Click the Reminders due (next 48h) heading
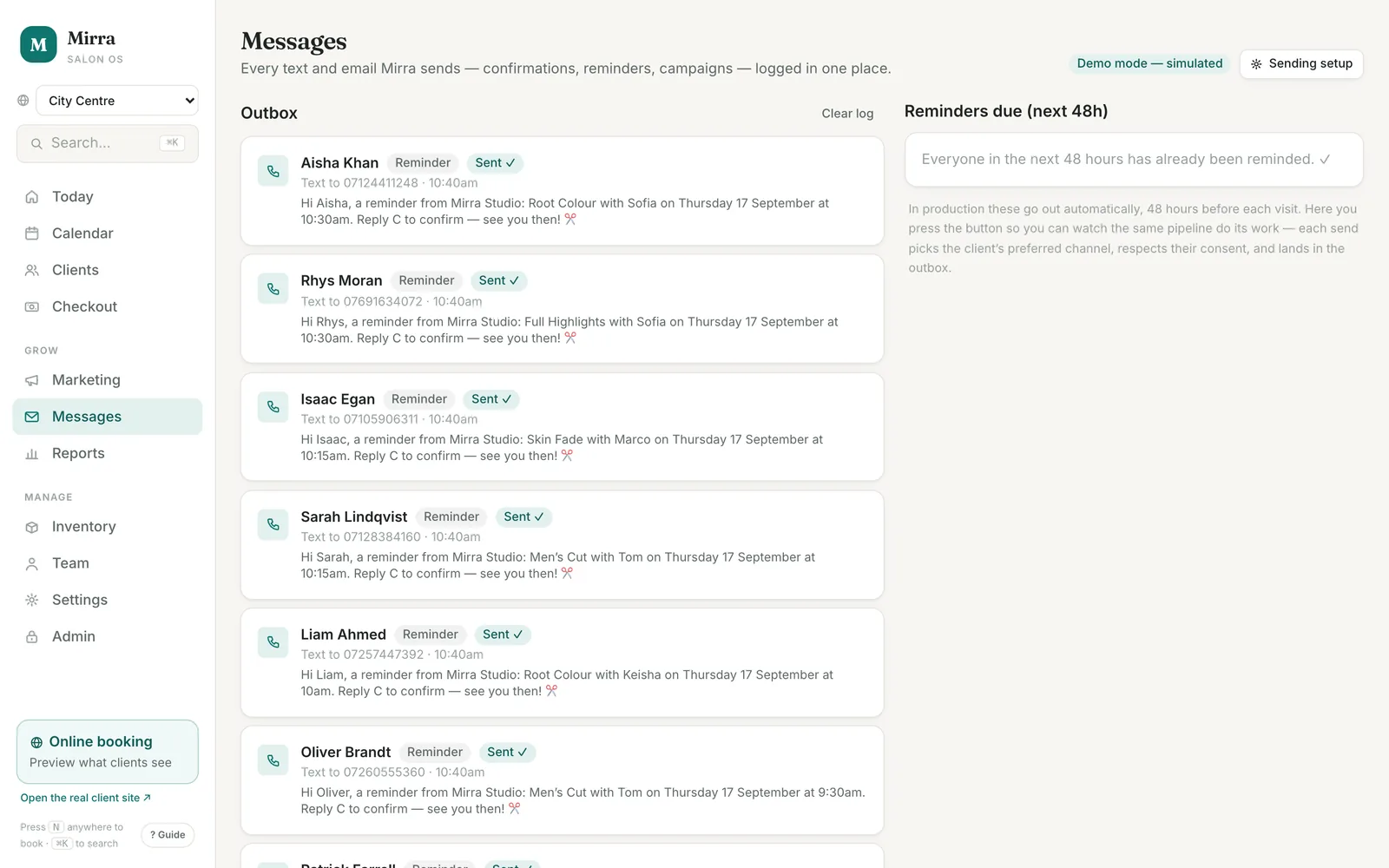This screenshot has width=1389, height=868. pyautogui.click(x=1006, y=111)
